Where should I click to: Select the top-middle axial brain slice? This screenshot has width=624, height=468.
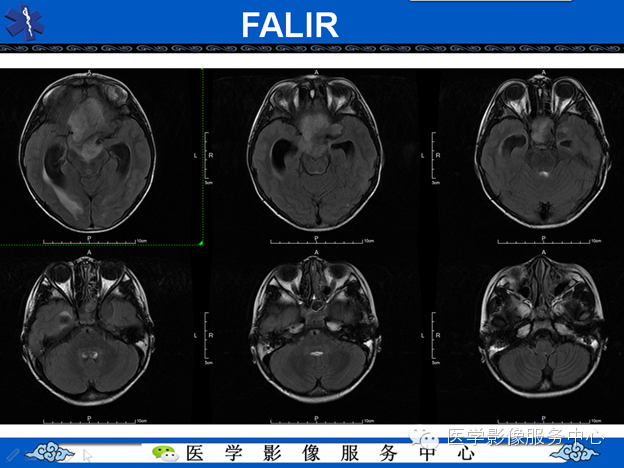[316, 152]
